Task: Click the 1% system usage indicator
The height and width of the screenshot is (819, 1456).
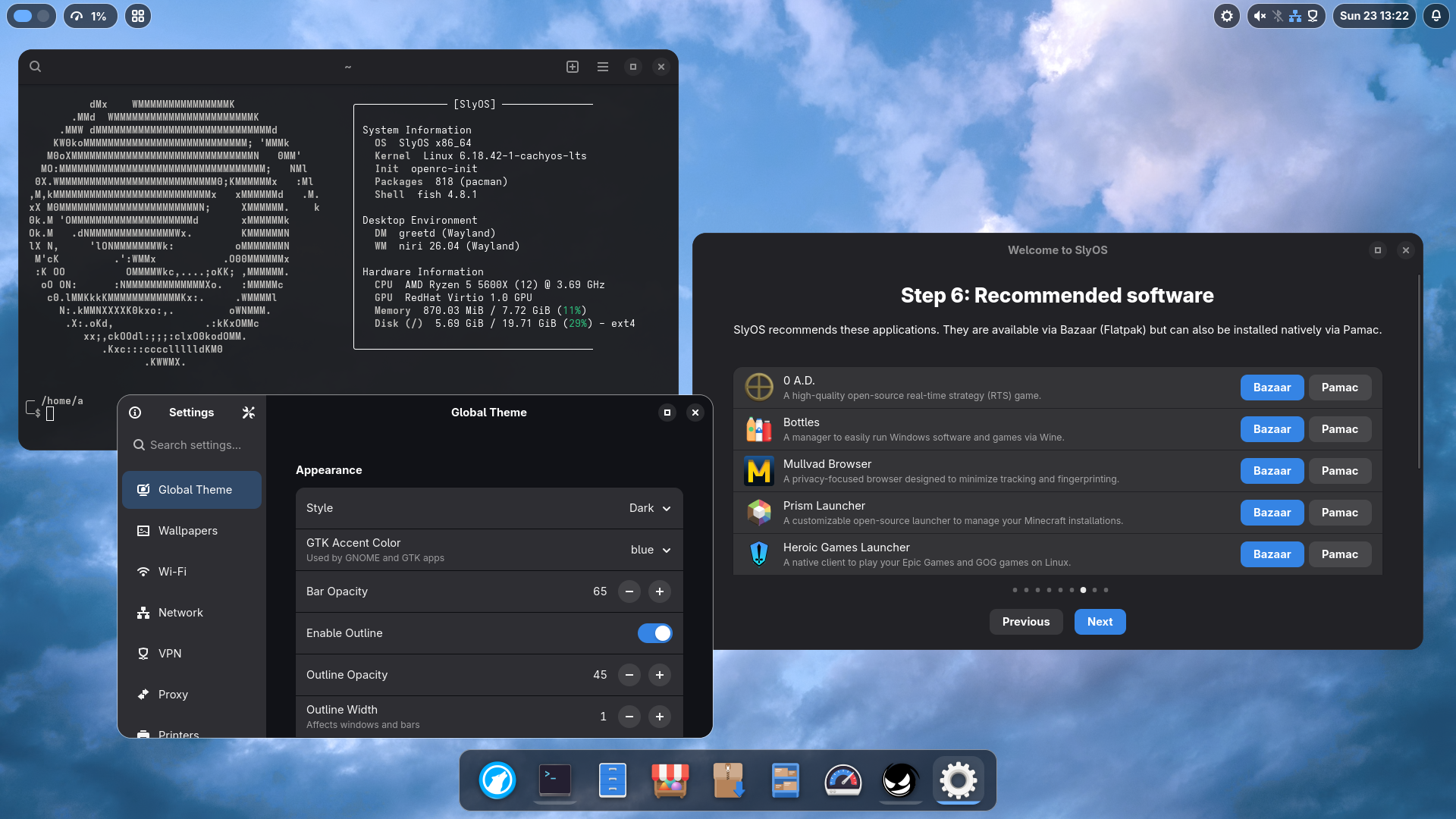Action: (89, 16)
